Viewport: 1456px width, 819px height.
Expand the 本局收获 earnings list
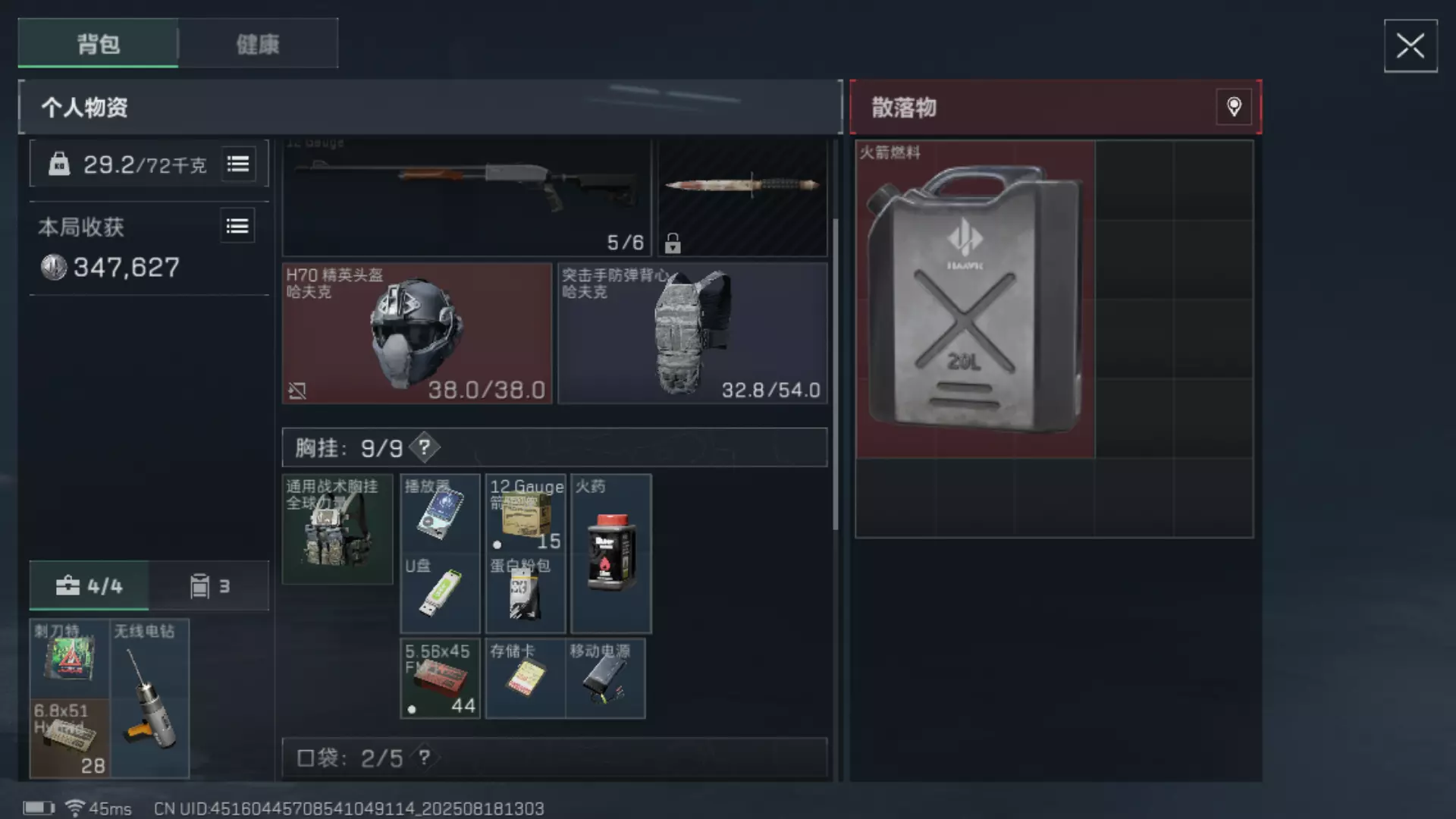pyautogui.click(x=237, y=226)
